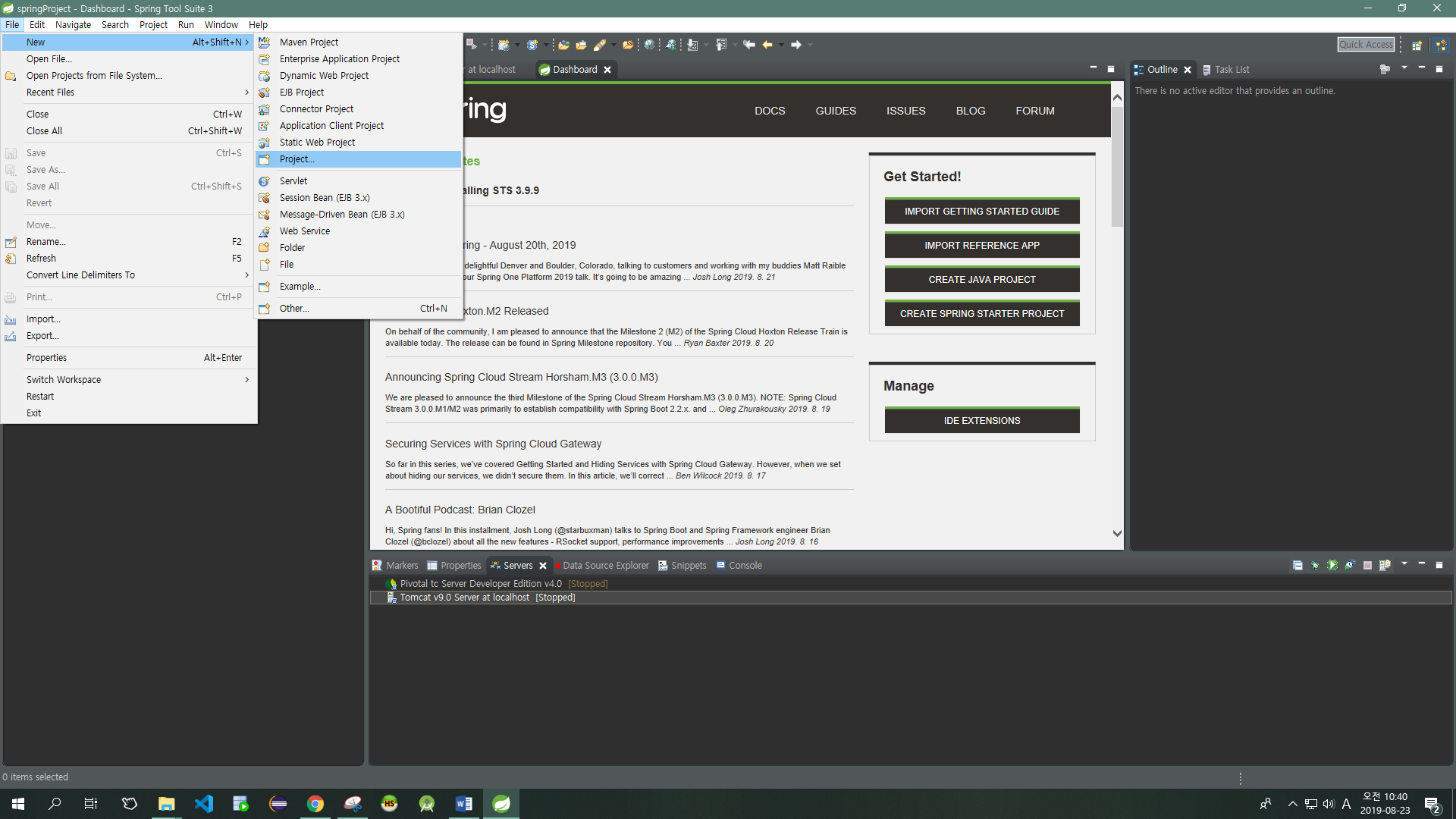The image size is (1456, 819).
Task: Open Chrome from the Windows taskbar
Action: pos(315,804)
